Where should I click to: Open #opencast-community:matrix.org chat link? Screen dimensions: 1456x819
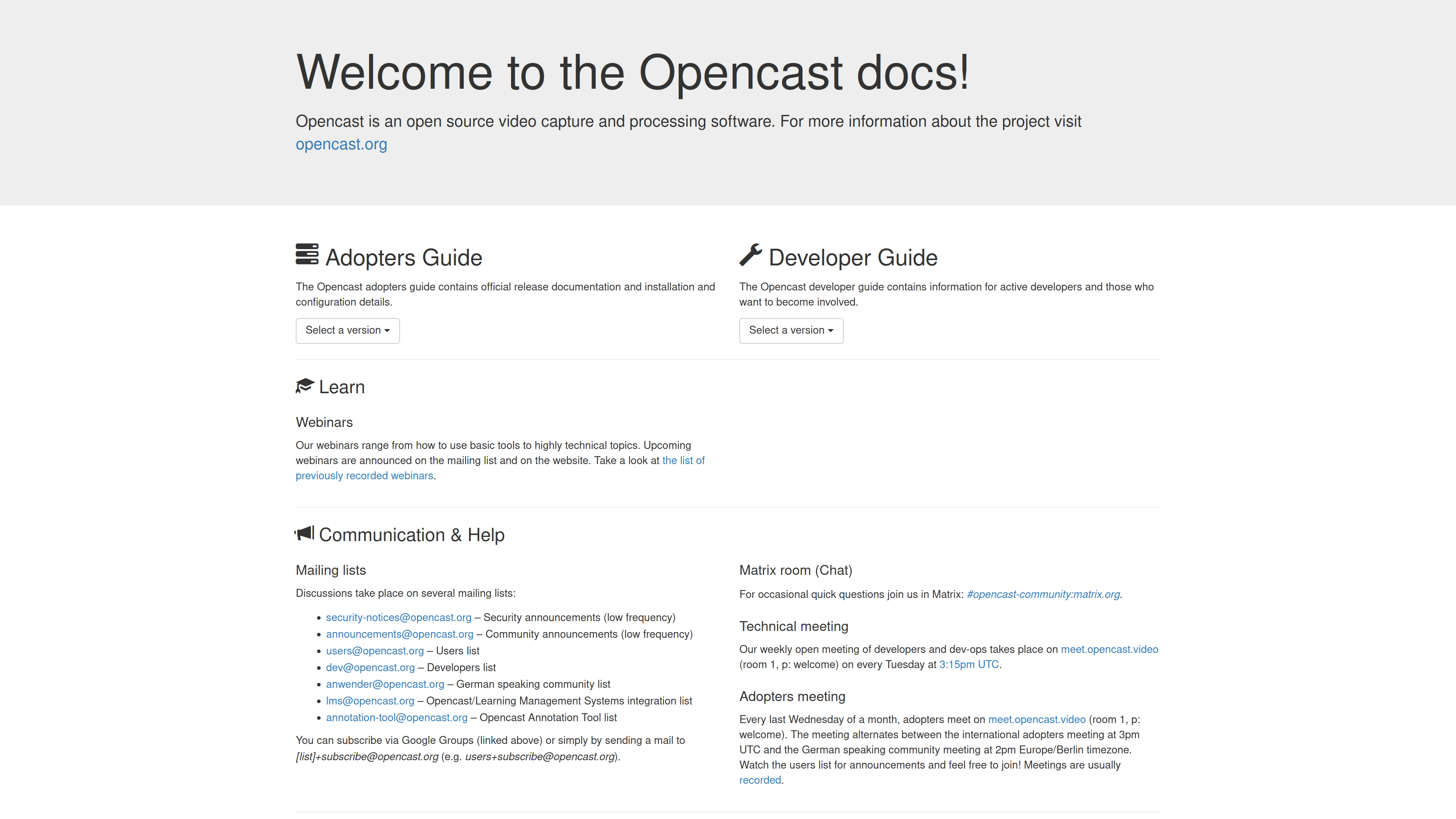point(1043,594)
